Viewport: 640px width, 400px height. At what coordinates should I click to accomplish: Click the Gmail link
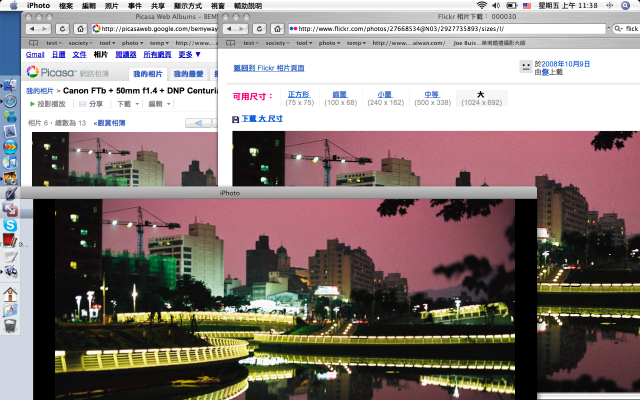pyautogui.click(x=35, y=54)
